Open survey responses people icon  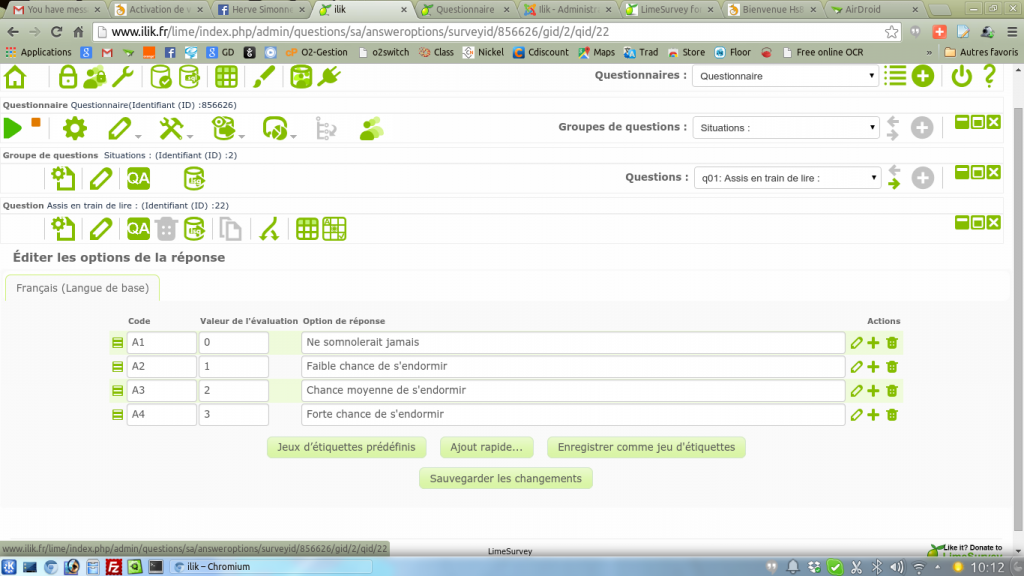point(372,129)
